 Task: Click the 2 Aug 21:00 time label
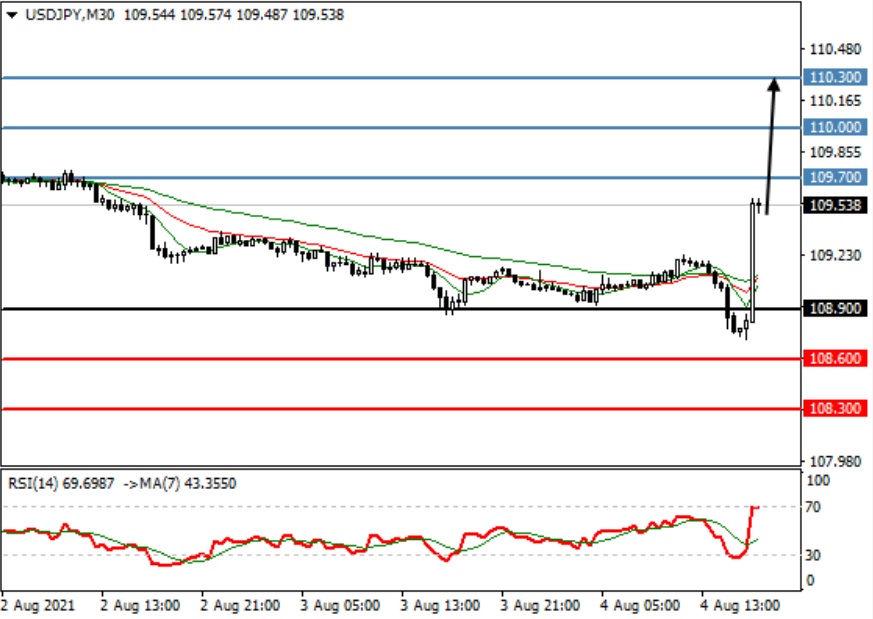tap(240, 606)
